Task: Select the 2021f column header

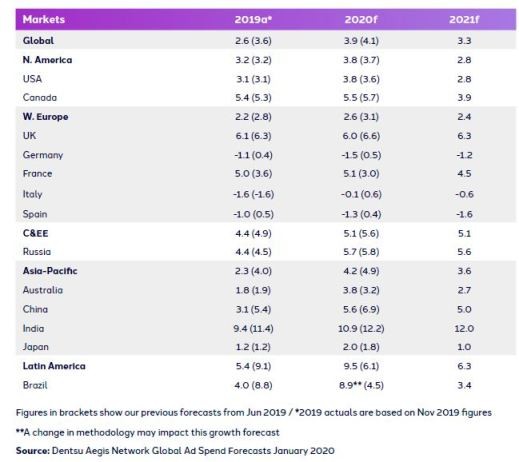Action: (x=464, y=20)
